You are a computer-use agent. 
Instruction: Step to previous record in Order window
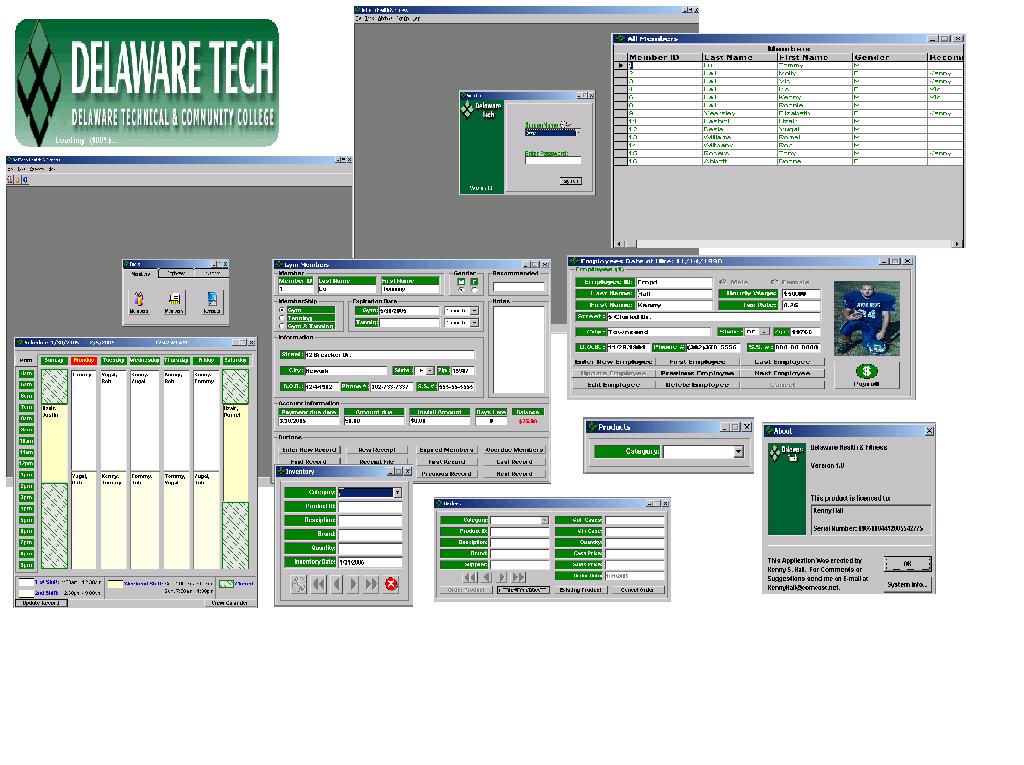pos(487,578)
